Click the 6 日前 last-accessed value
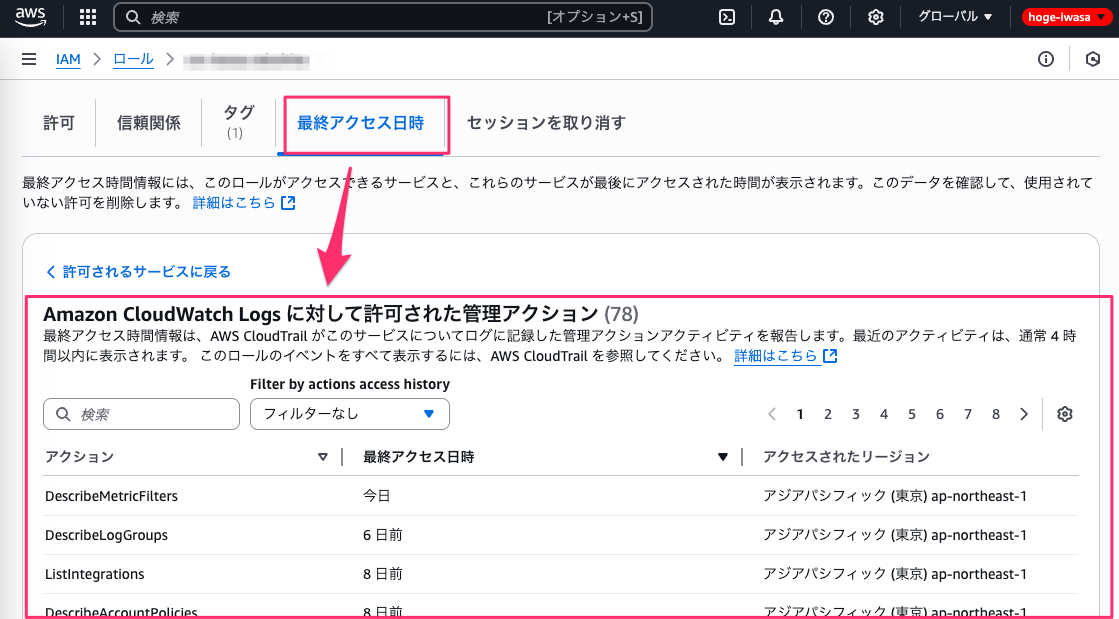 (383, 535)
